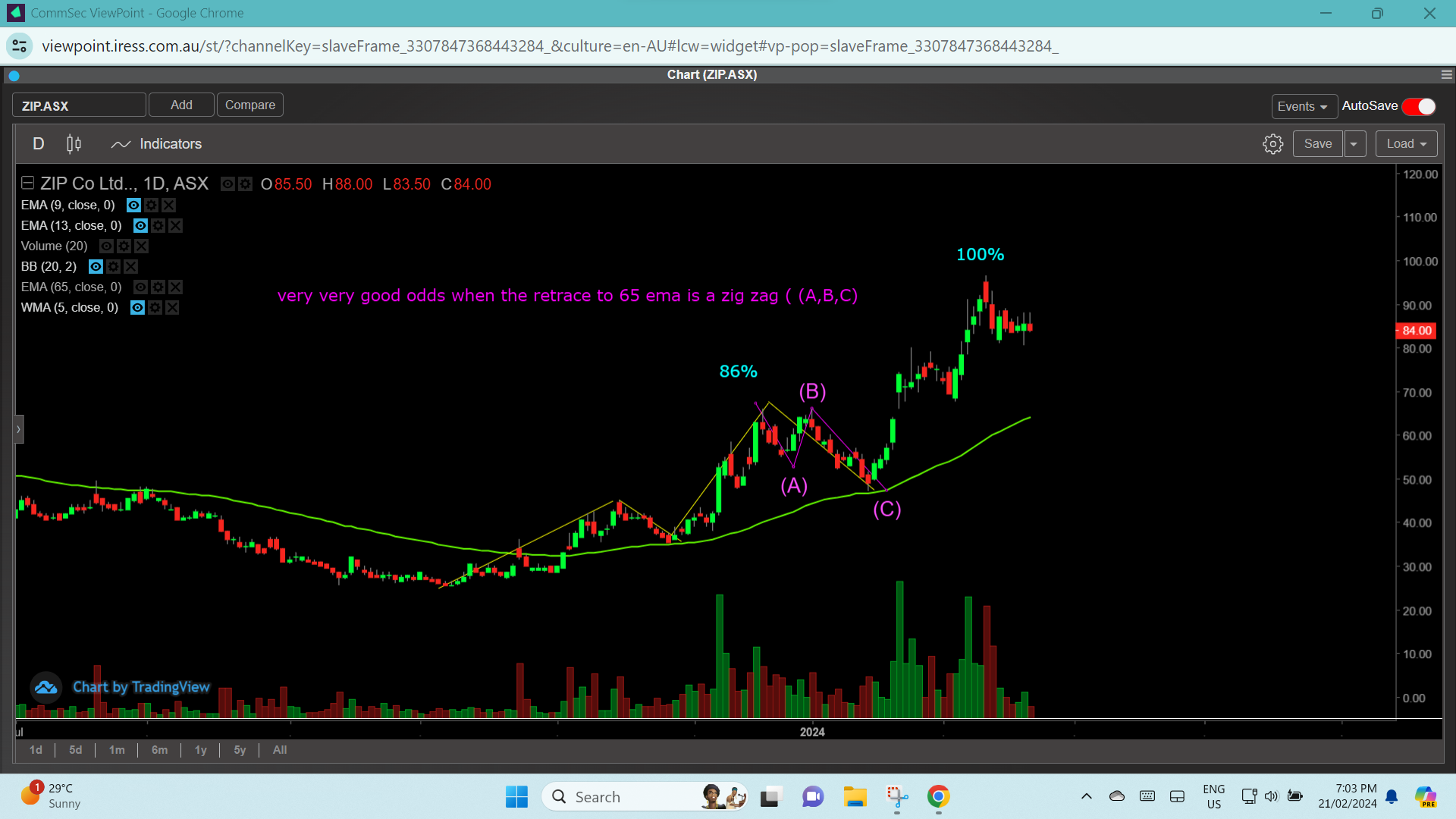This screenshot has width=1456, height=819.
Task: Toggle visibility of ZIP Co Ltd series
Action: [227, 184]
